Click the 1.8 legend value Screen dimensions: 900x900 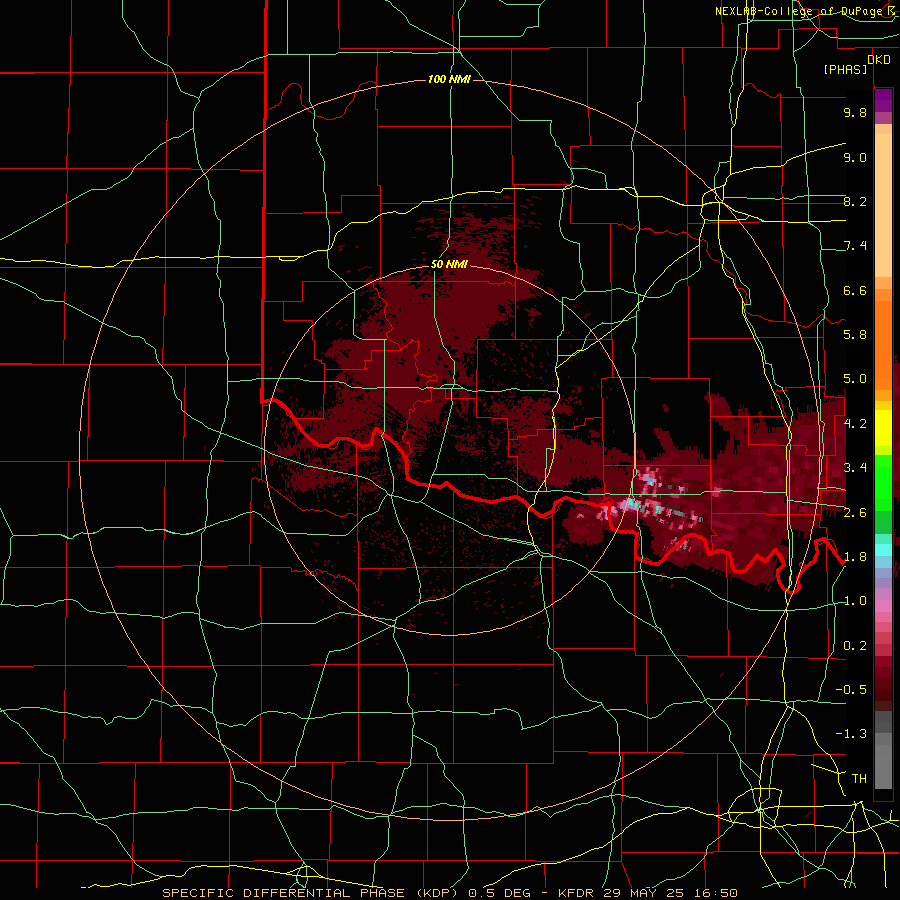coord(855,557)
